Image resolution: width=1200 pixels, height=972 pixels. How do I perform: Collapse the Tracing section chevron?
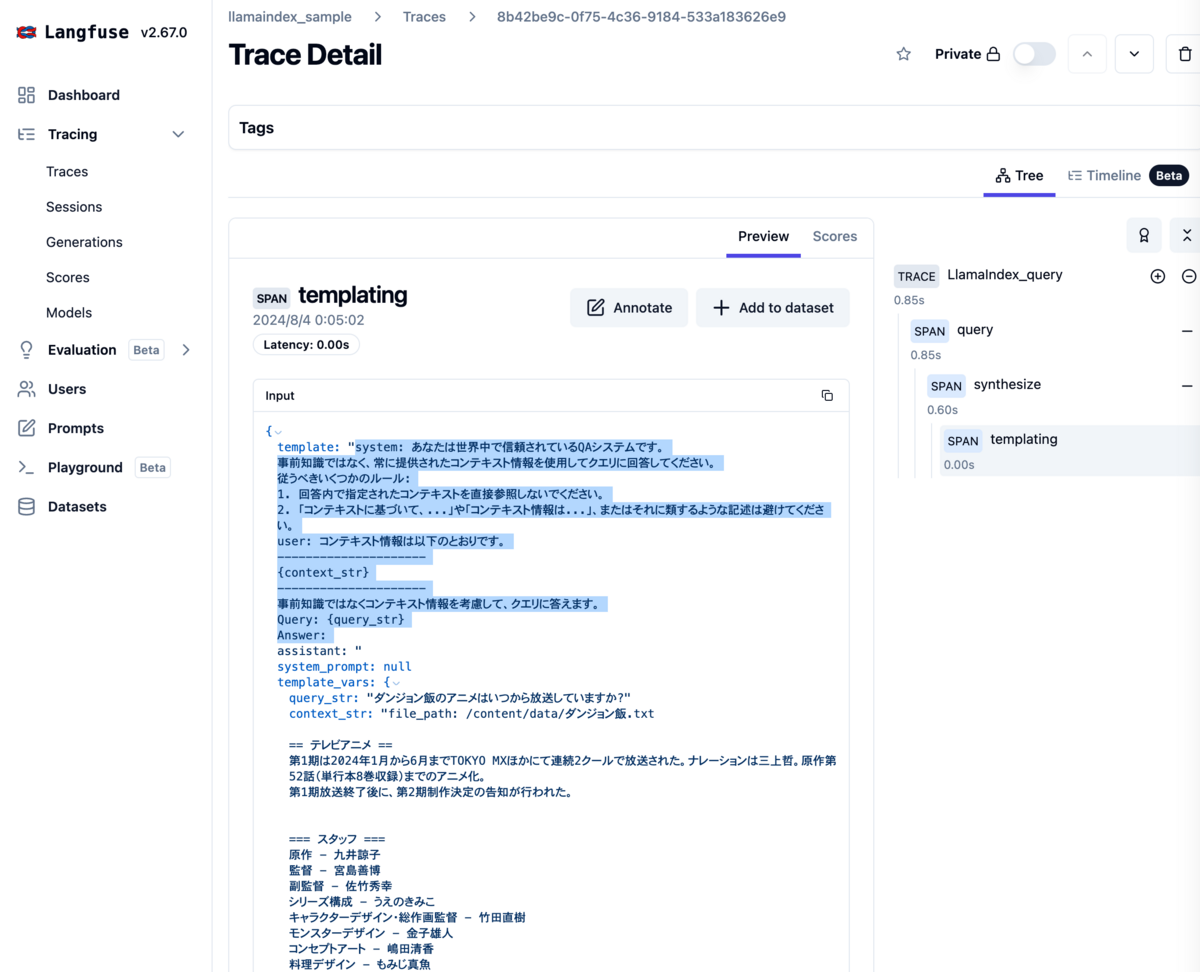pos(178,134)
